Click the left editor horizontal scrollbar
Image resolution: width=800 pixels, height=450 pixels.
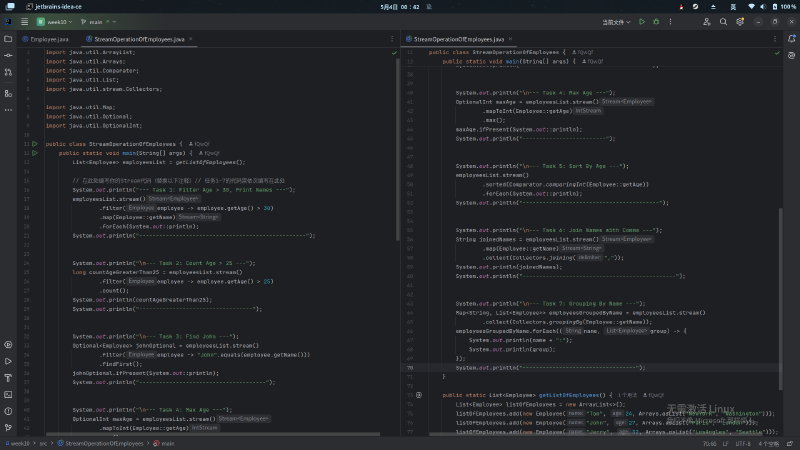point(213,434)
